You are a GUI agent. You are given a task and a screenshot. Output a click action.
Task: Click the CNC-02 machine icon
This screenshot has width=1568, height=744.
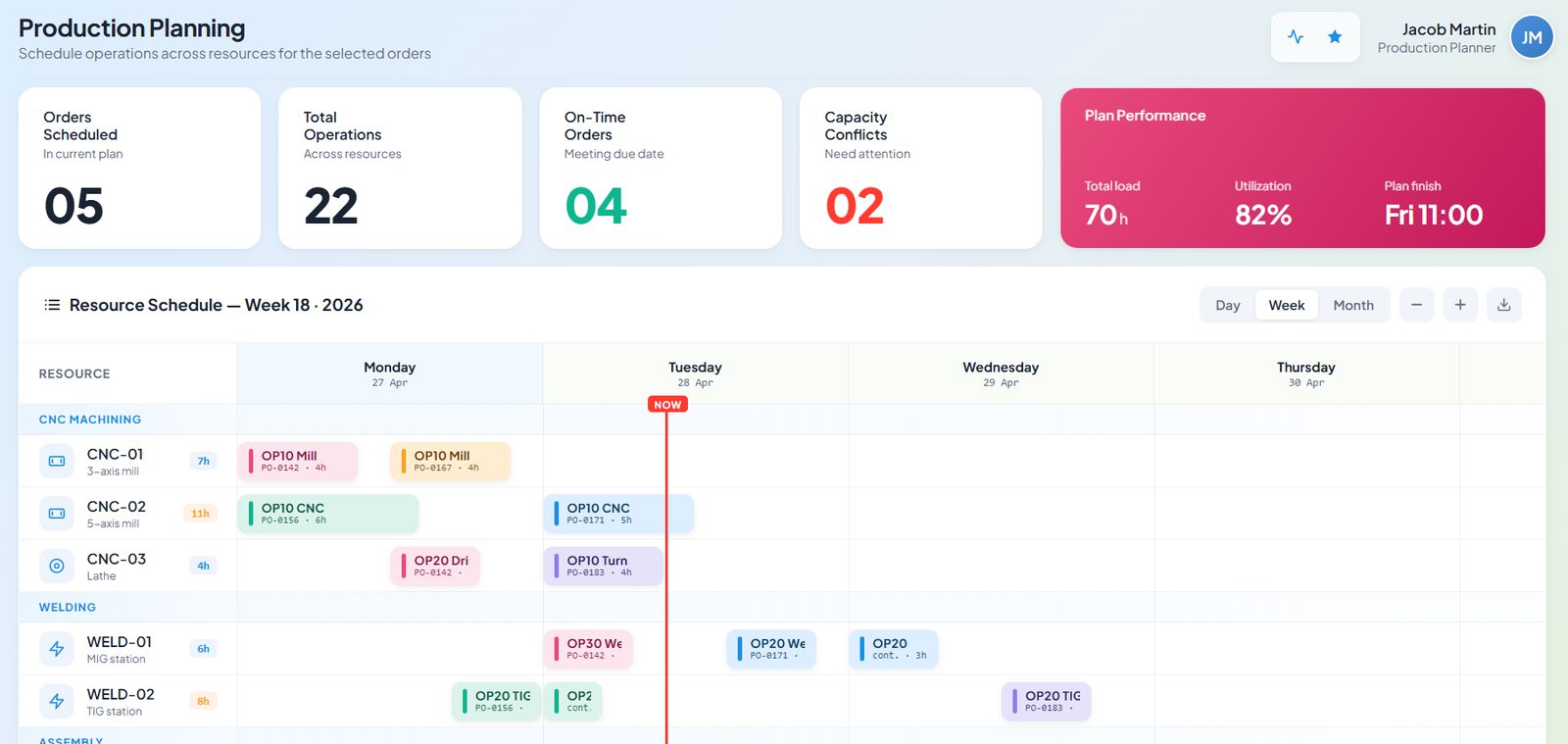click(57, 513)
